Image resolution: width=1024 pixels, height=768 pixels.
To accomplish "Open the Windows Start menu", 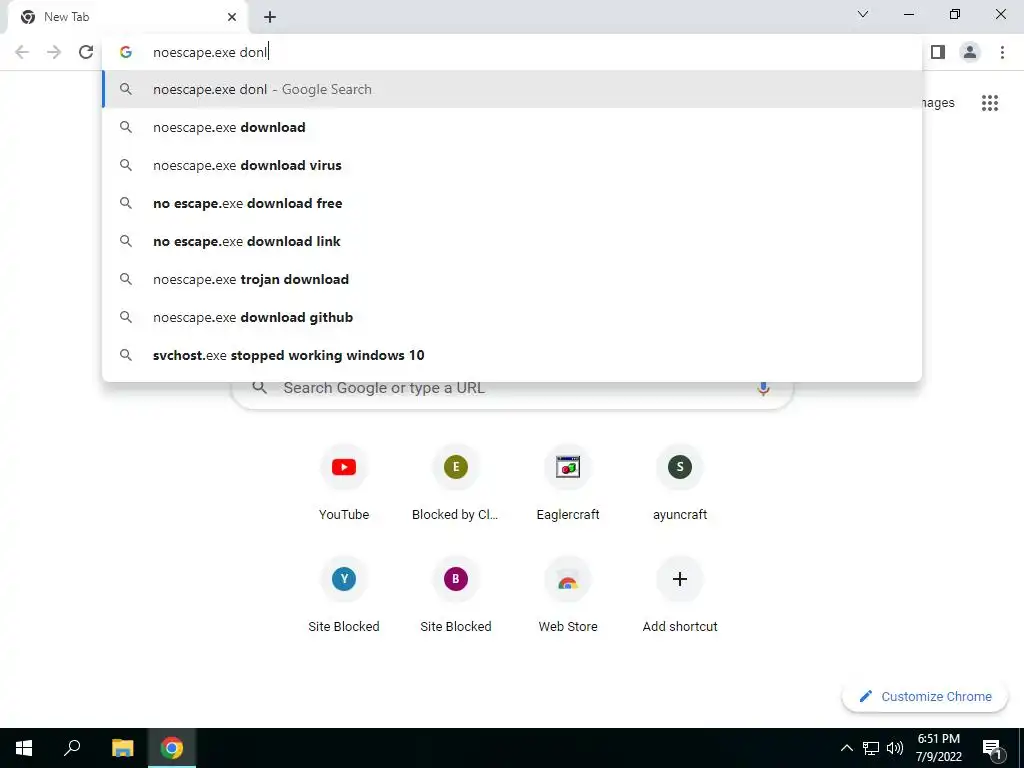I will tap(24, 748).
